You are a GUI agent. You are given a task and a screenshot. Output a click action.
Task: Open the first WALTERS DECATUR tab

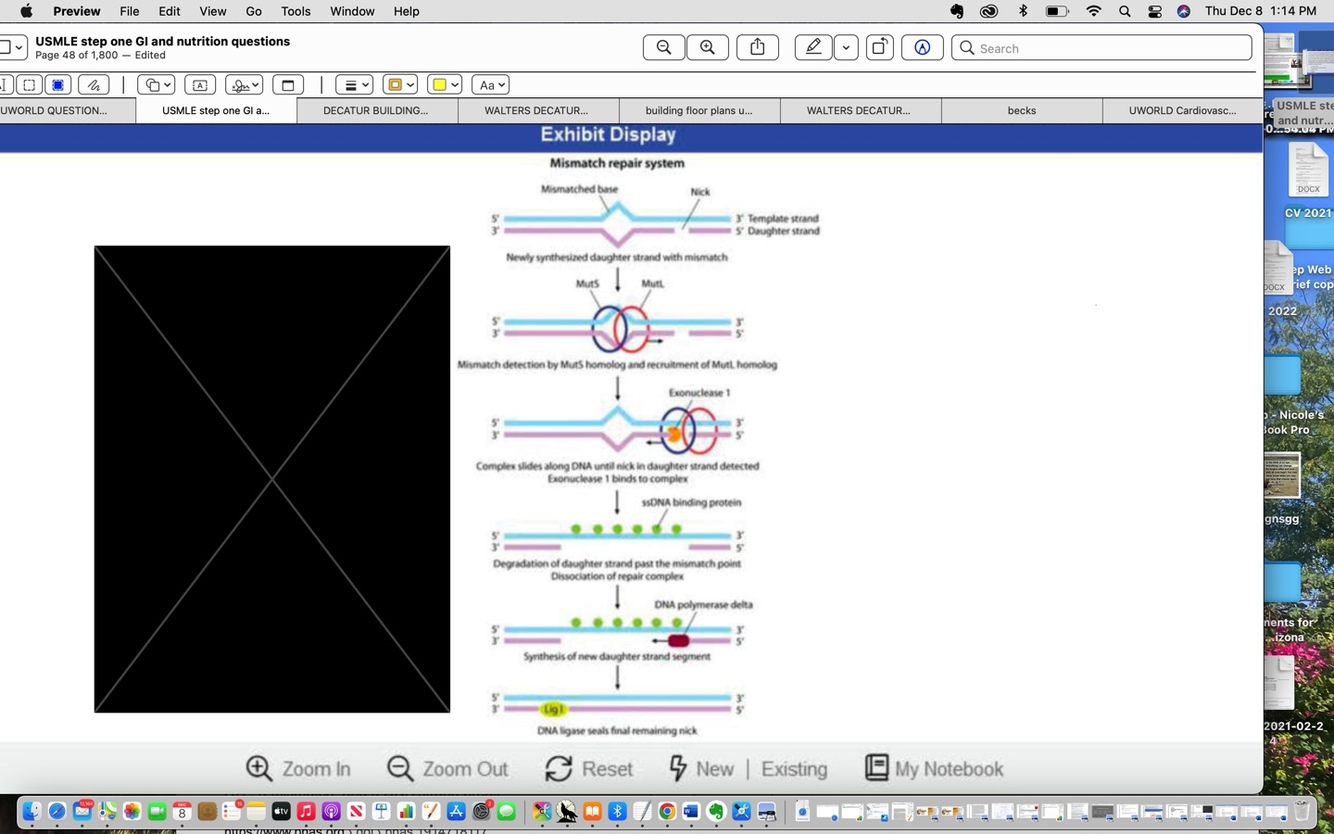[x=537, y=111]
